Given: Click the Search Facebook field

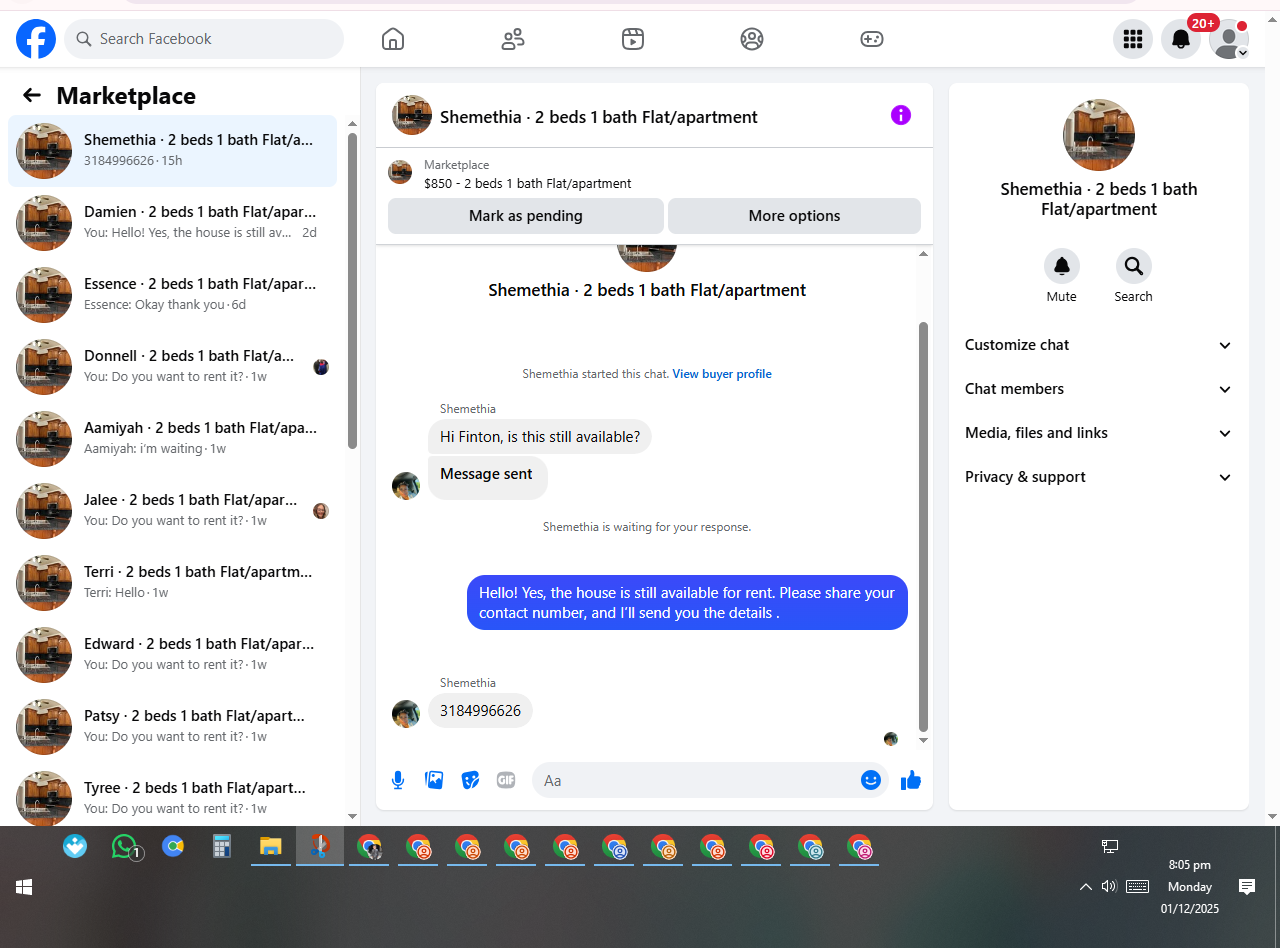Looking at the screenshot, I should pos(204,39).
